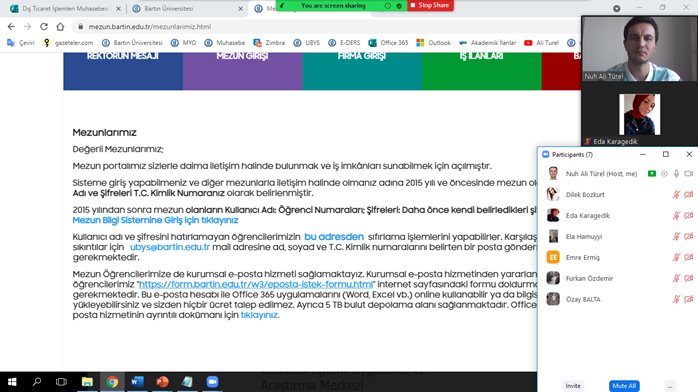Viewport: 698px width, 392px height.
Task: Toggle the host camera icon in Participants
Action: pyautogui.click(x=689, y=174)
